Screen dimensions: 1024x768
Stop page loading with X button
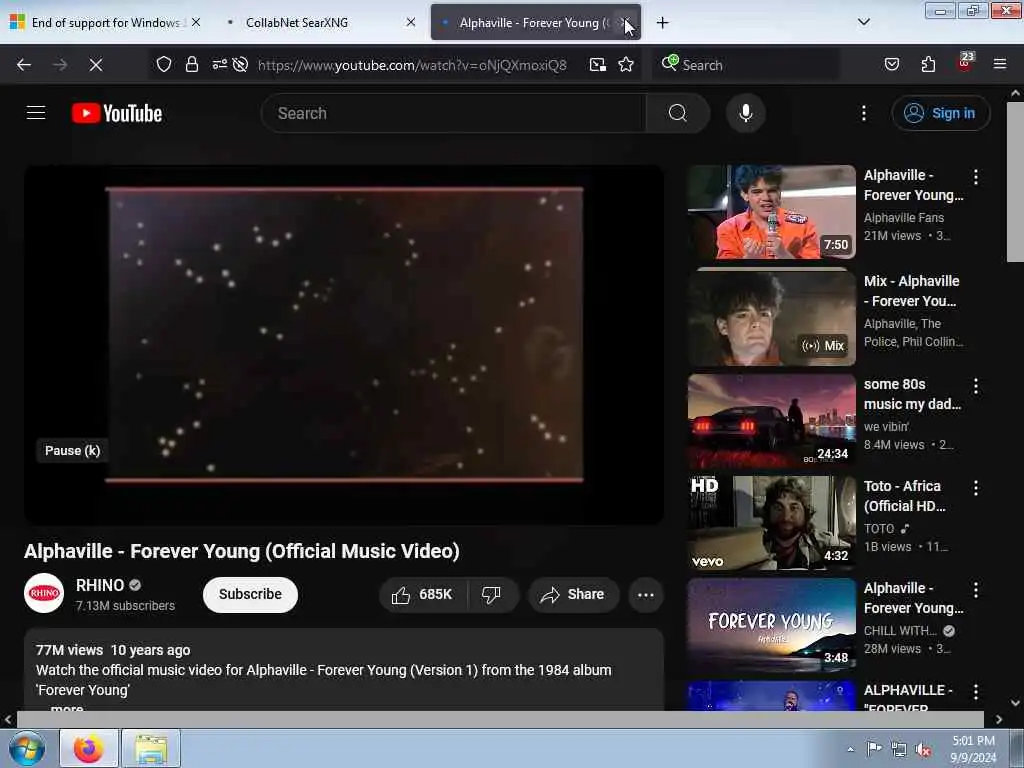point(95,65)
